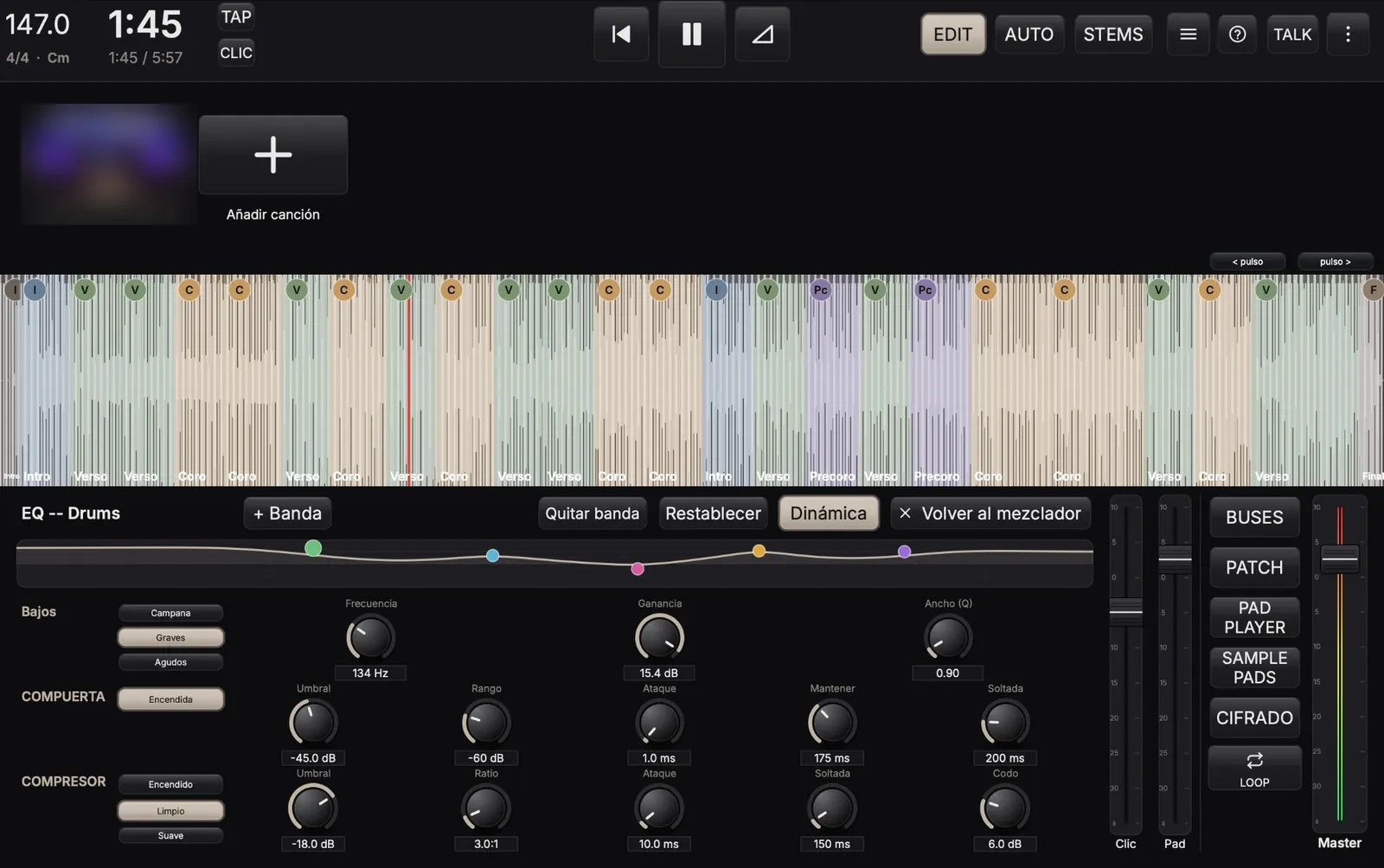Open the PATCH panel
Viewport: 1384px width, 868px height.
coord(1254,567)
